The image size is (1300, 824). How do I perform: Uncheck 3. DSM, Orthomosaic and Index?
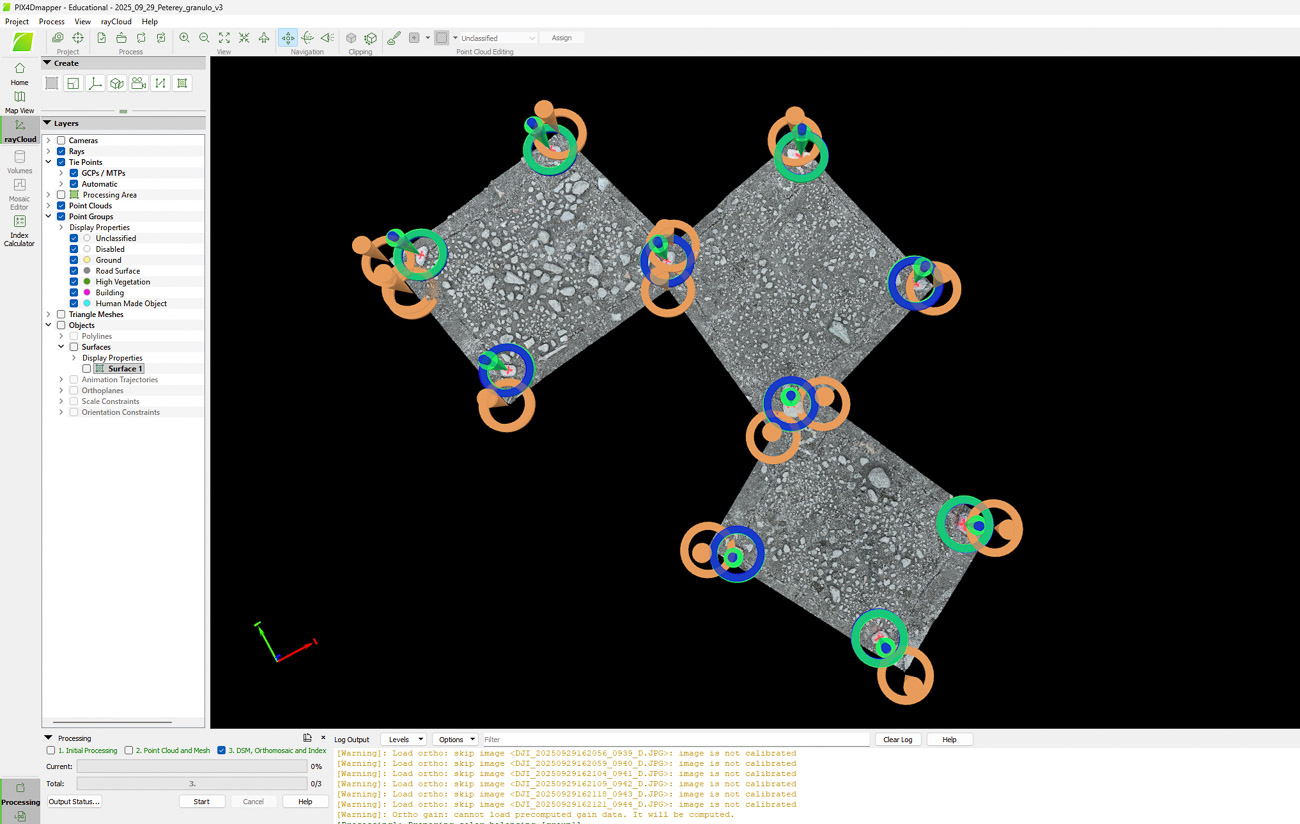point(222,750)
